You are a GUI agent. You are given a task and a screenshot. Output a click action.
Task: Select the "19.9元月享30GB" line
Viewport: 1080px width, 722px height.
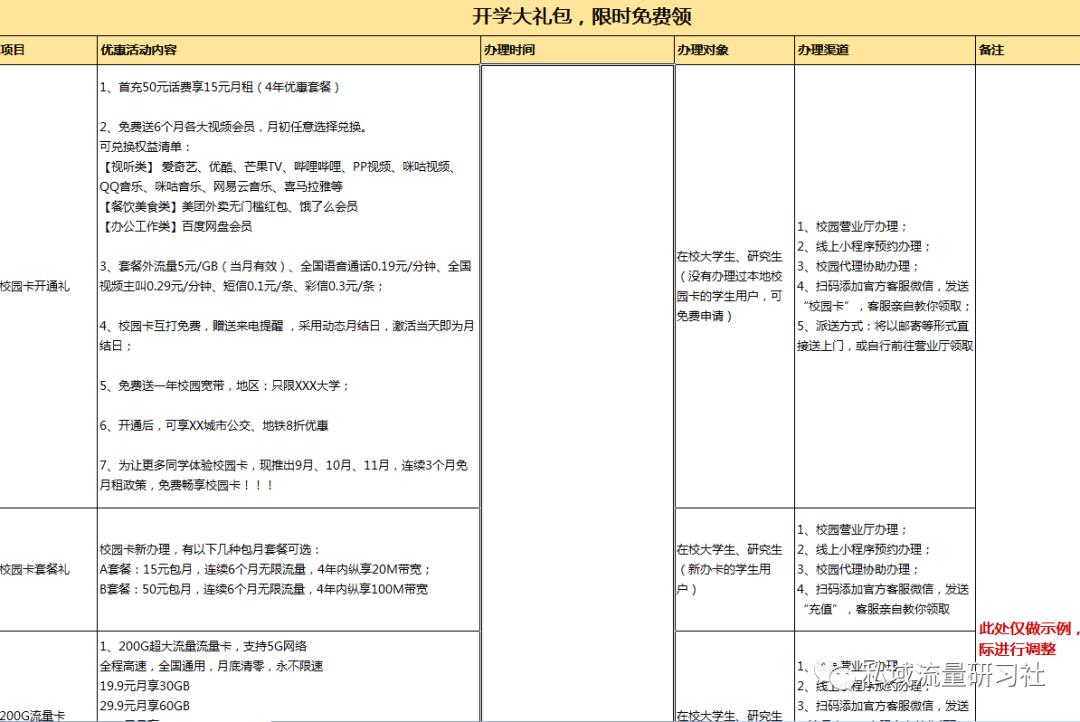[x=145, y=686]
